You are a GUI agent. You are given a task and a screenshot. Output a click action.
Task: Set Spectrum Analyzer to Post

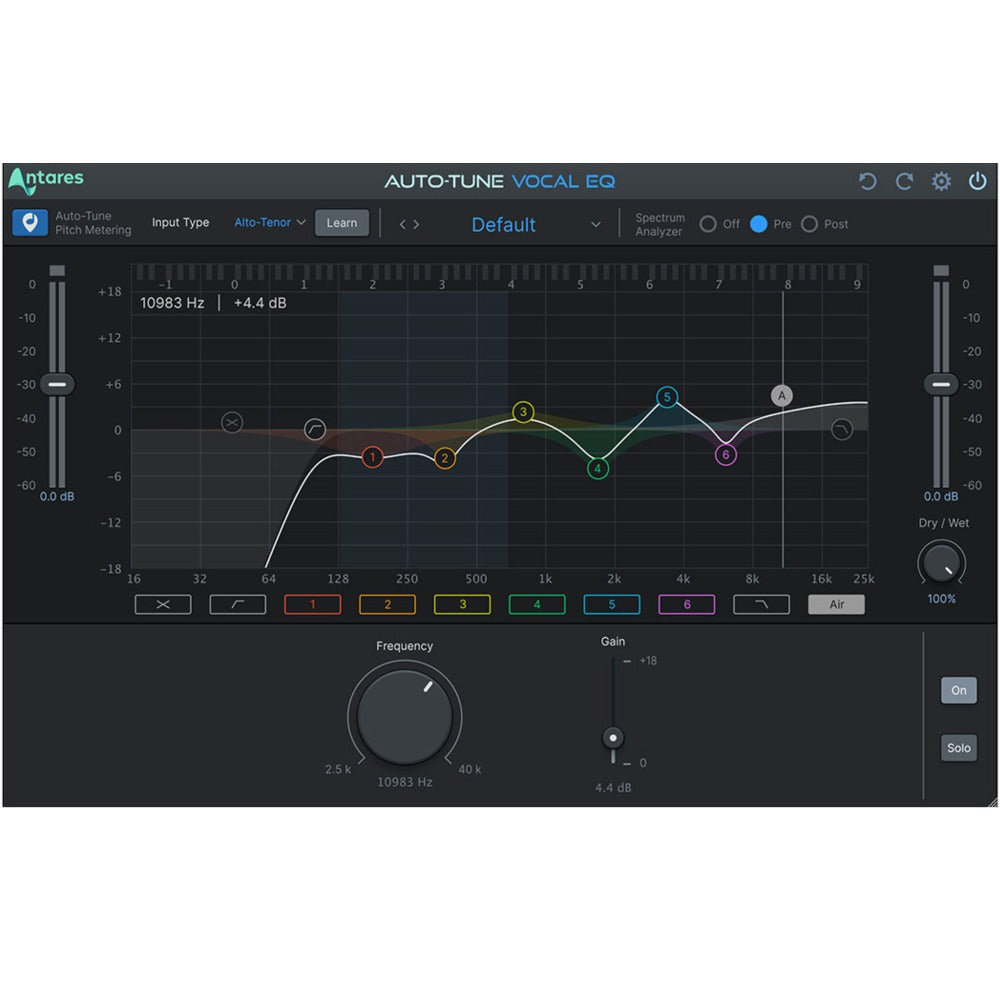coord(809,224)
